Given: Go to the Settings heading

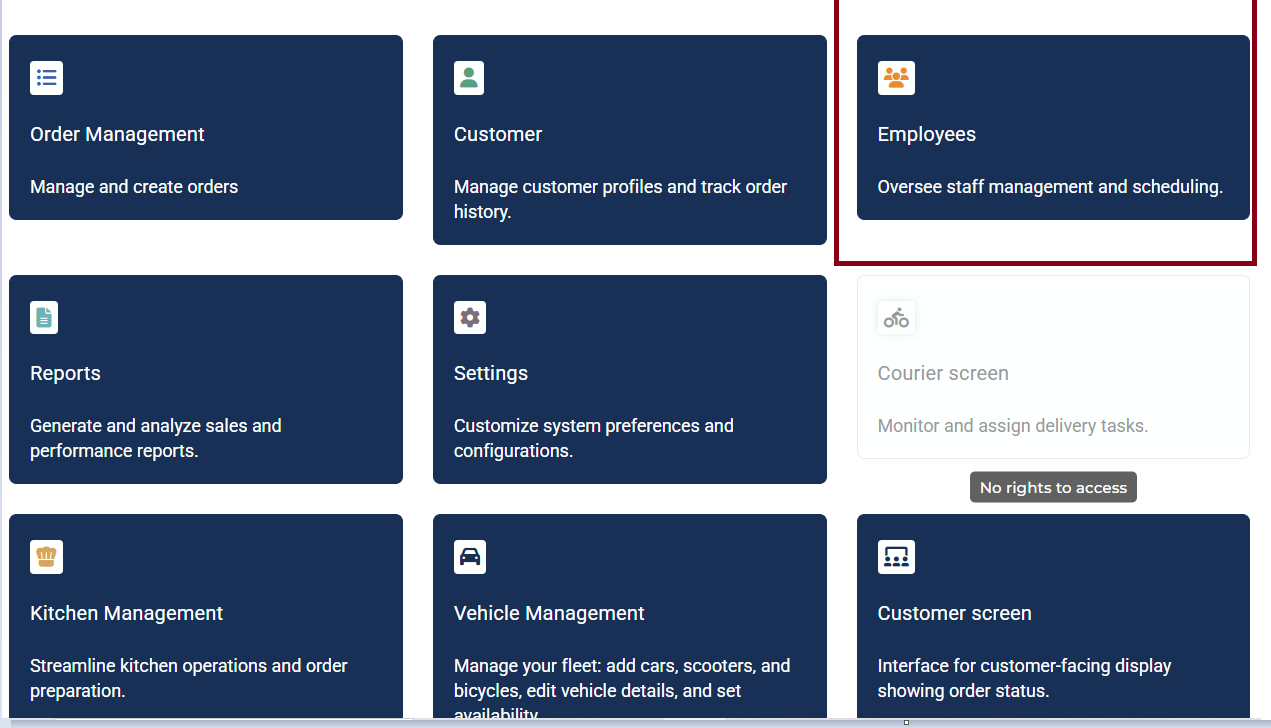Looking at the screenshot, I should 490,373.
